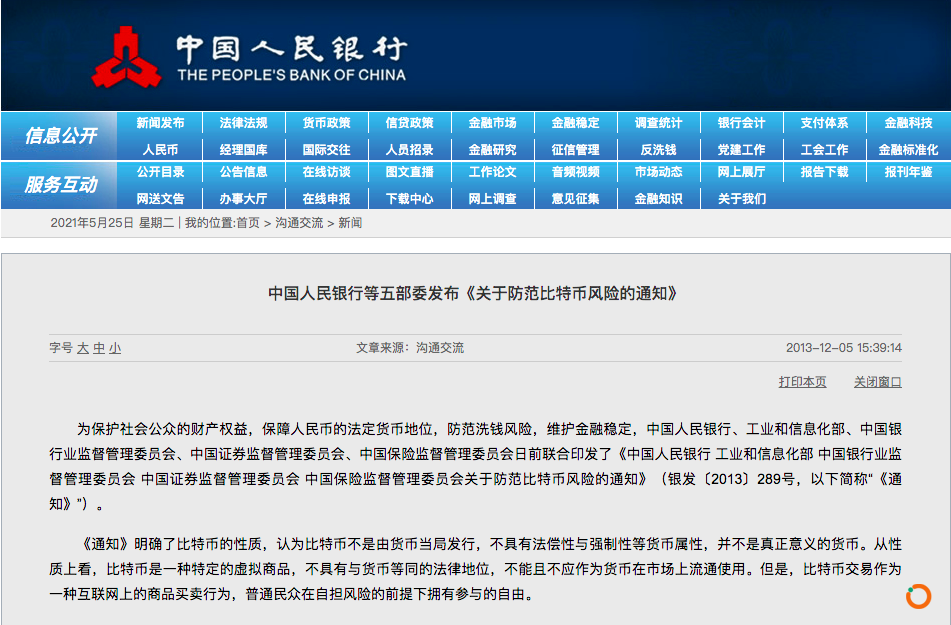Go to 法律法规 in the navigation
951x625 pixels.
tap(243, 123)
